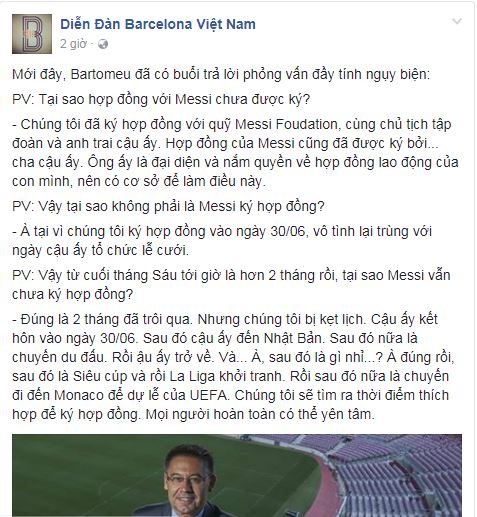The width and height of the screenshot is (477, 517).
Task: Select the intro line mentioning Bartomeu
Action: point(221,74)
